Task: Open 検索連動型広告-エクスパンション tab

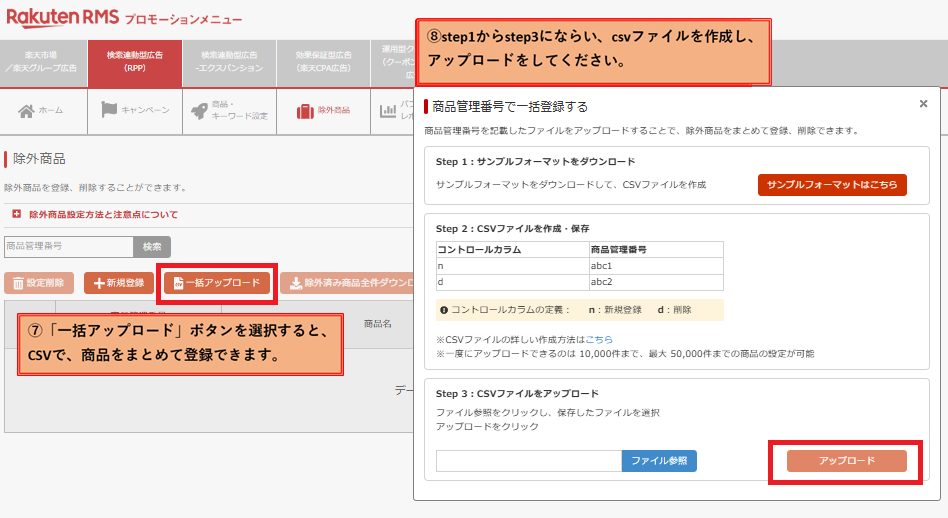Action: click(227, 62)
